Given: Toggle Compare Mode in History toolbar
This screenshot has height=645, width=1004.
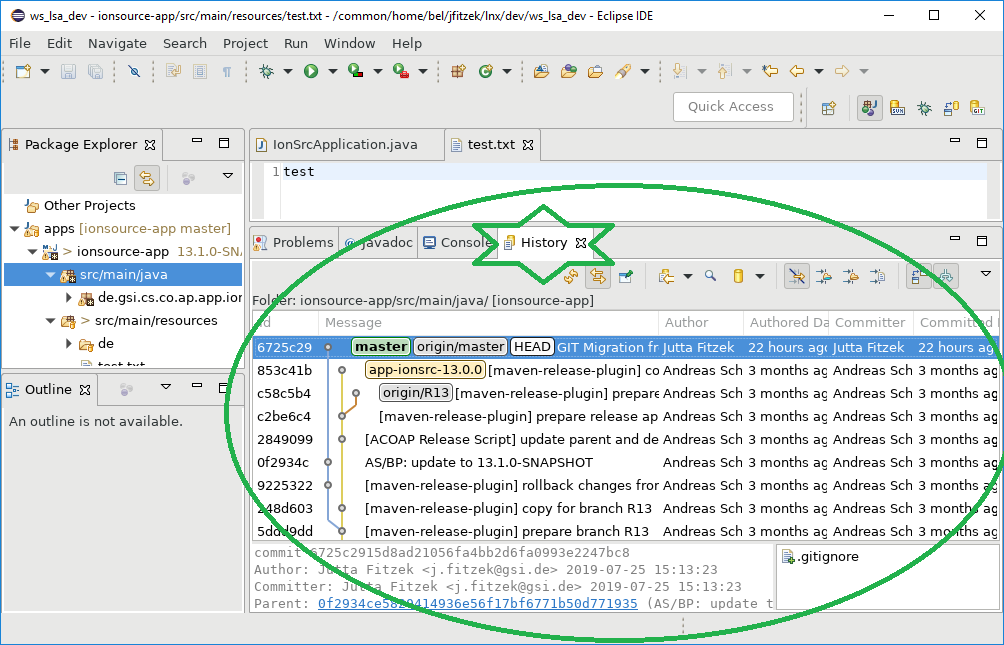Looking at the screenshot, I should 918,277.
